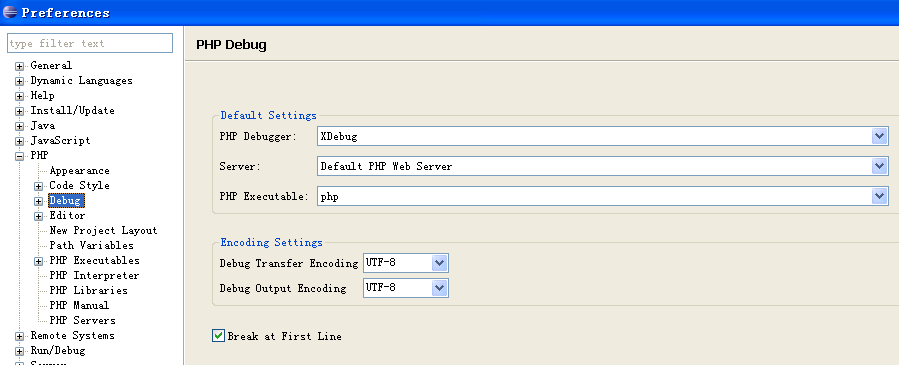Select the Help tree item
Image resolution: width=899 pixels, height=365 pixels.
[42, 95]
